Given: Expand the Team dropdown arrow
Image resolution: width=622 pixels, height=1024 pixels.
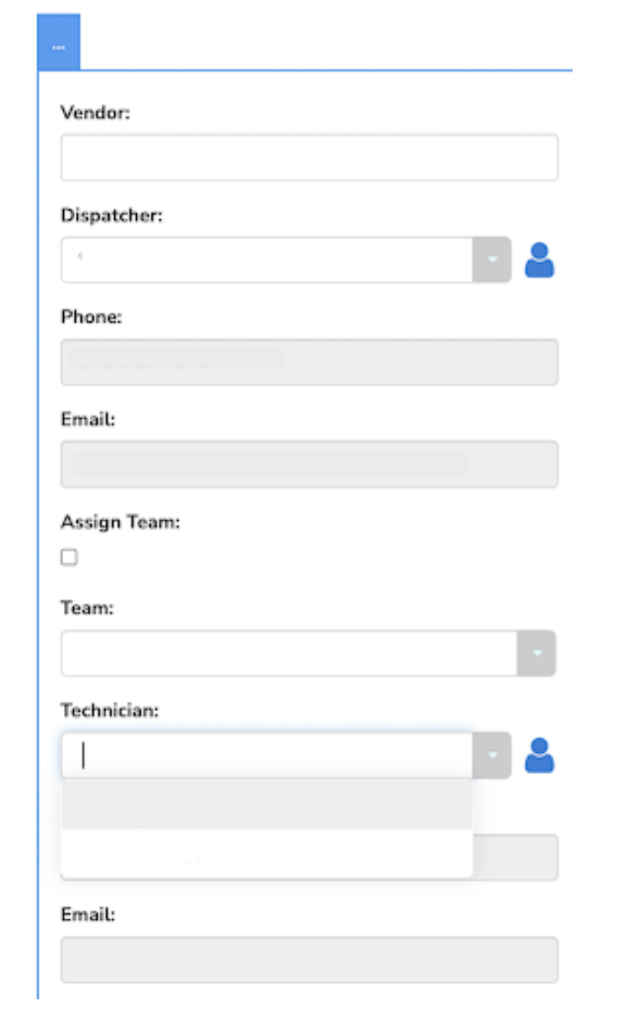Looking at the screenshot, I should (x=536, y=653).
